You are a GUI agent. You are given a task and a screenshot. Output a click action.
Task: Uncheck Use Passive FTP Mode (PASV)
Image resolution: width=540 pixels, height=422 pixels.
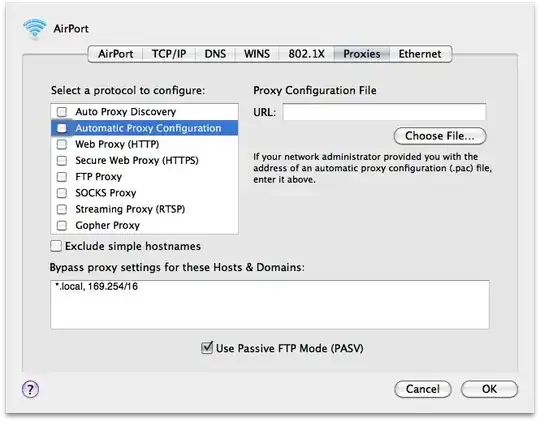pyautogui.click(x=207, y=348)
